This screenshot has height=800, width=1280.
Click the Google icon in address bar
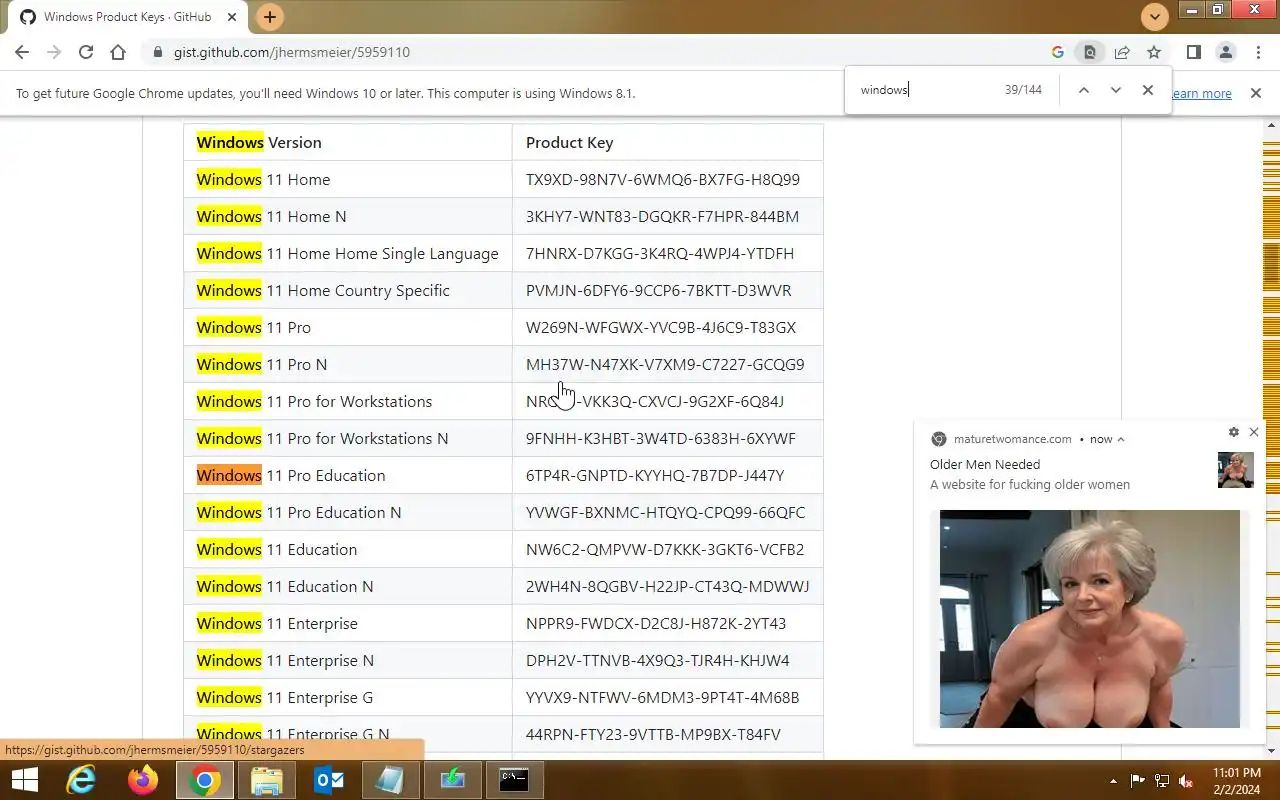pyautogui.click(x=1058, y=52)
